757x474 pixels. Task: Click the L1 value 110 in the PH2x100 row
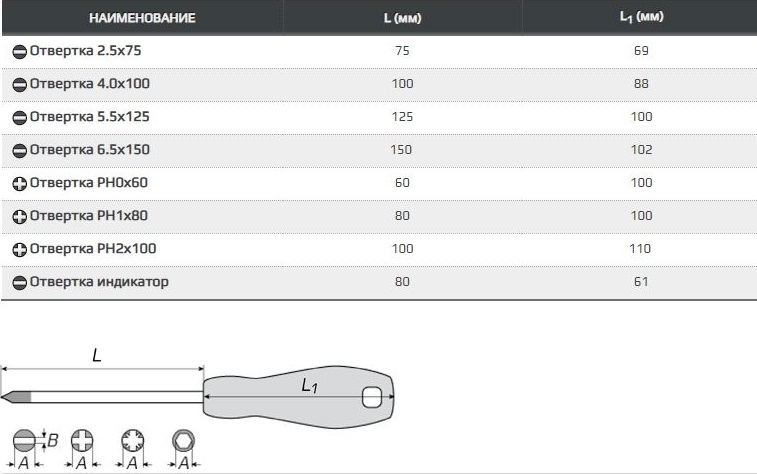[x=641, y=249]
